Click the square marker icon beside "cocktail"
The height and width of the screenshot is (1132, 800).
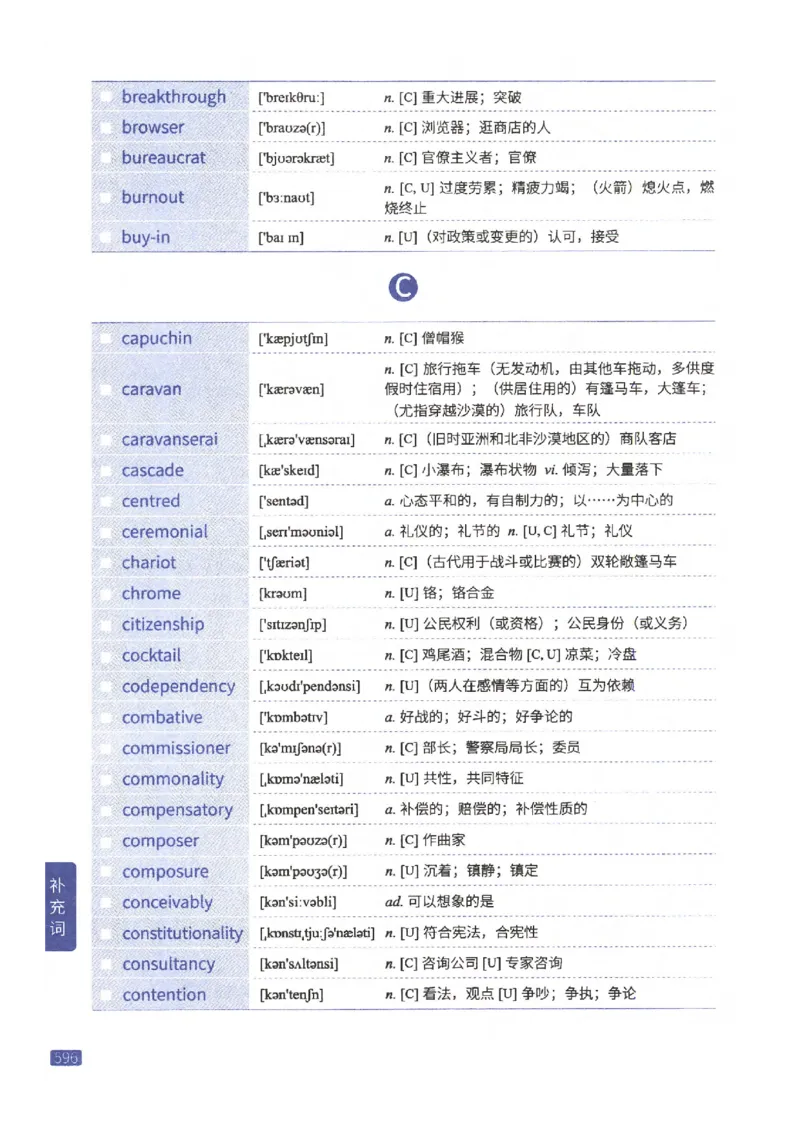107,656
